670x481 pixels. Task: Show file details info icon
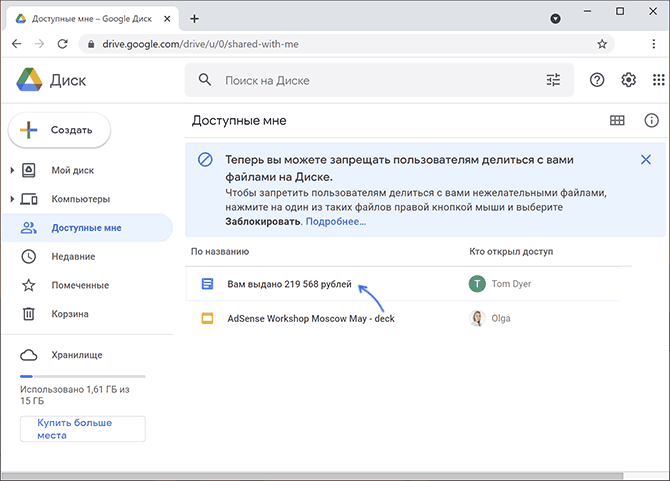click(651, 120)
